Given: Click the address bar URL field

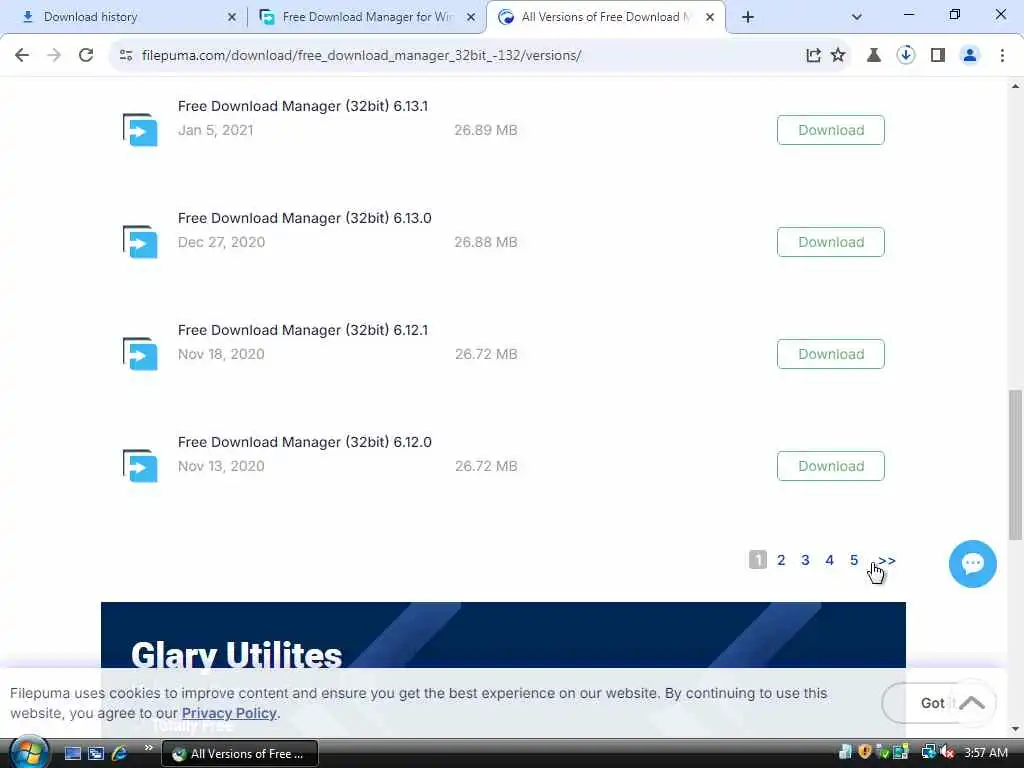Looking at the screenshot, I should (457, 56).
